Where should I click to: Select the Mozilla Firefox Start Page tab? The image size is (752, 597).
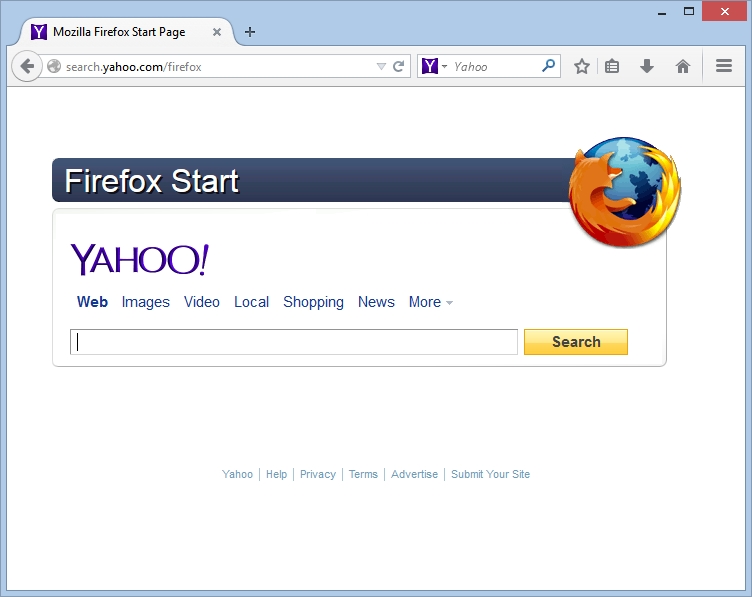tap(127, 32)
